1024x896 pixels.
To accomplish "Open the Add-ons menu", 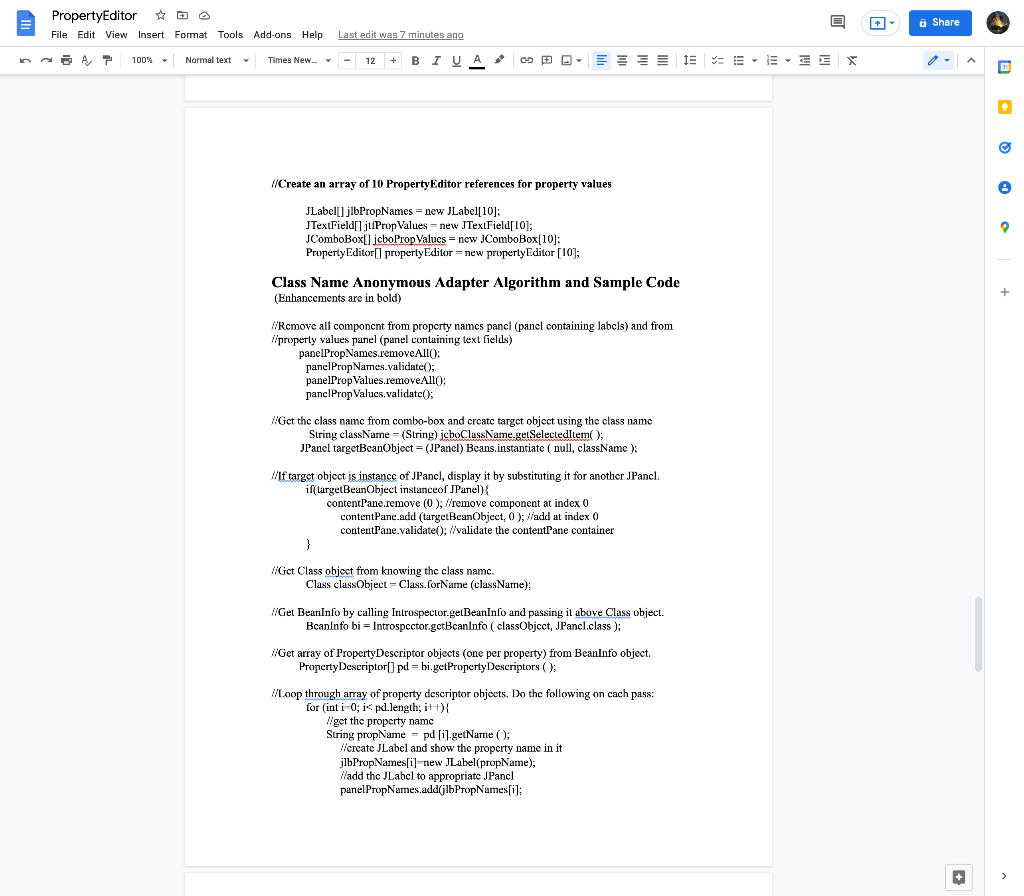I will point(272,34).
